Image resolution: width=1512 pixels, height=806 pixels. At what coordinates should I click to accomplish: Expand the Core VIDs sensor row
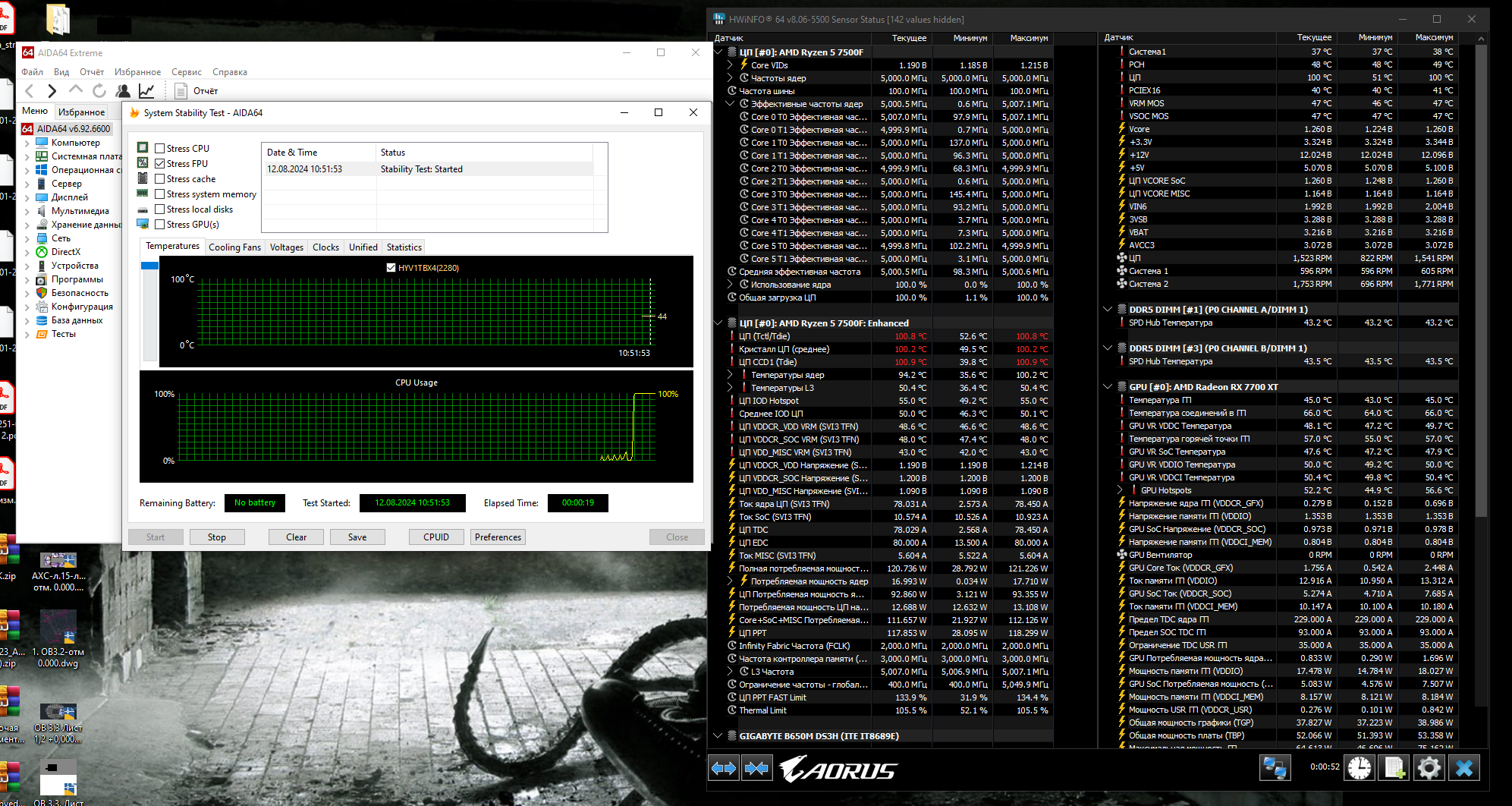[730, 65]
